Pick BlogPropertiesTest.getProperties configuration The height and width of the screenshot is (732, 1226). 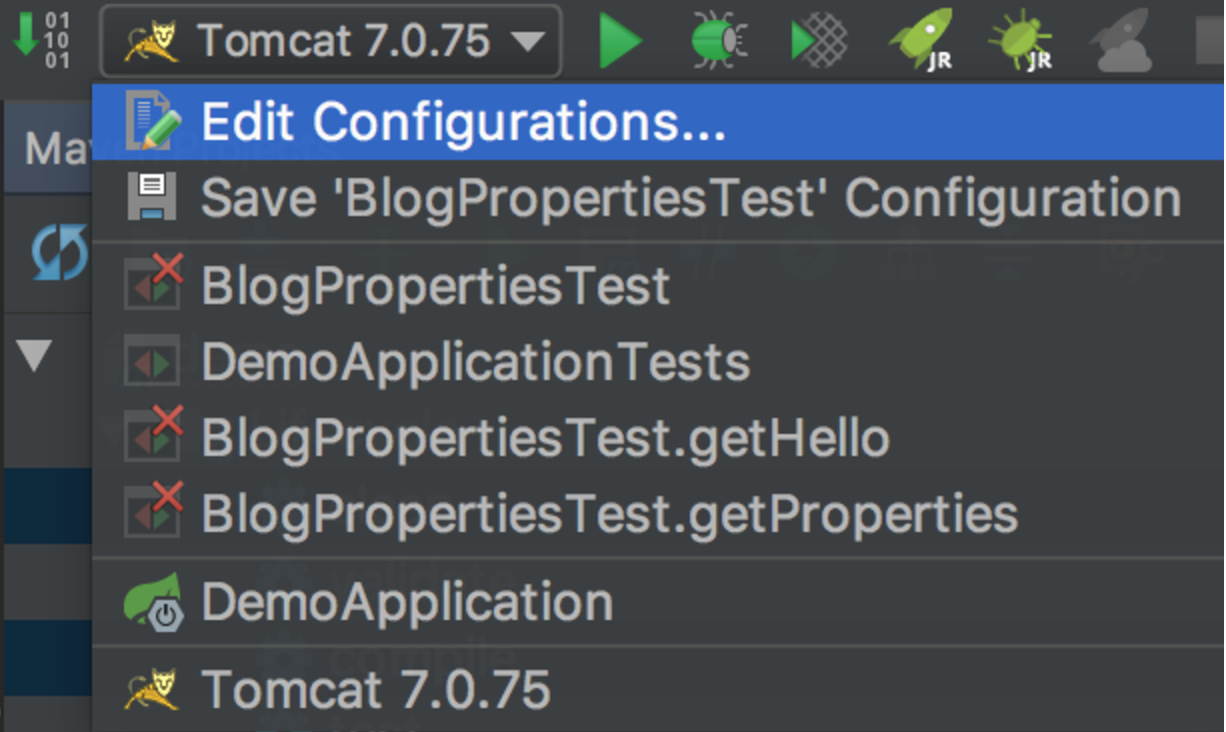(x=609, y=514)
